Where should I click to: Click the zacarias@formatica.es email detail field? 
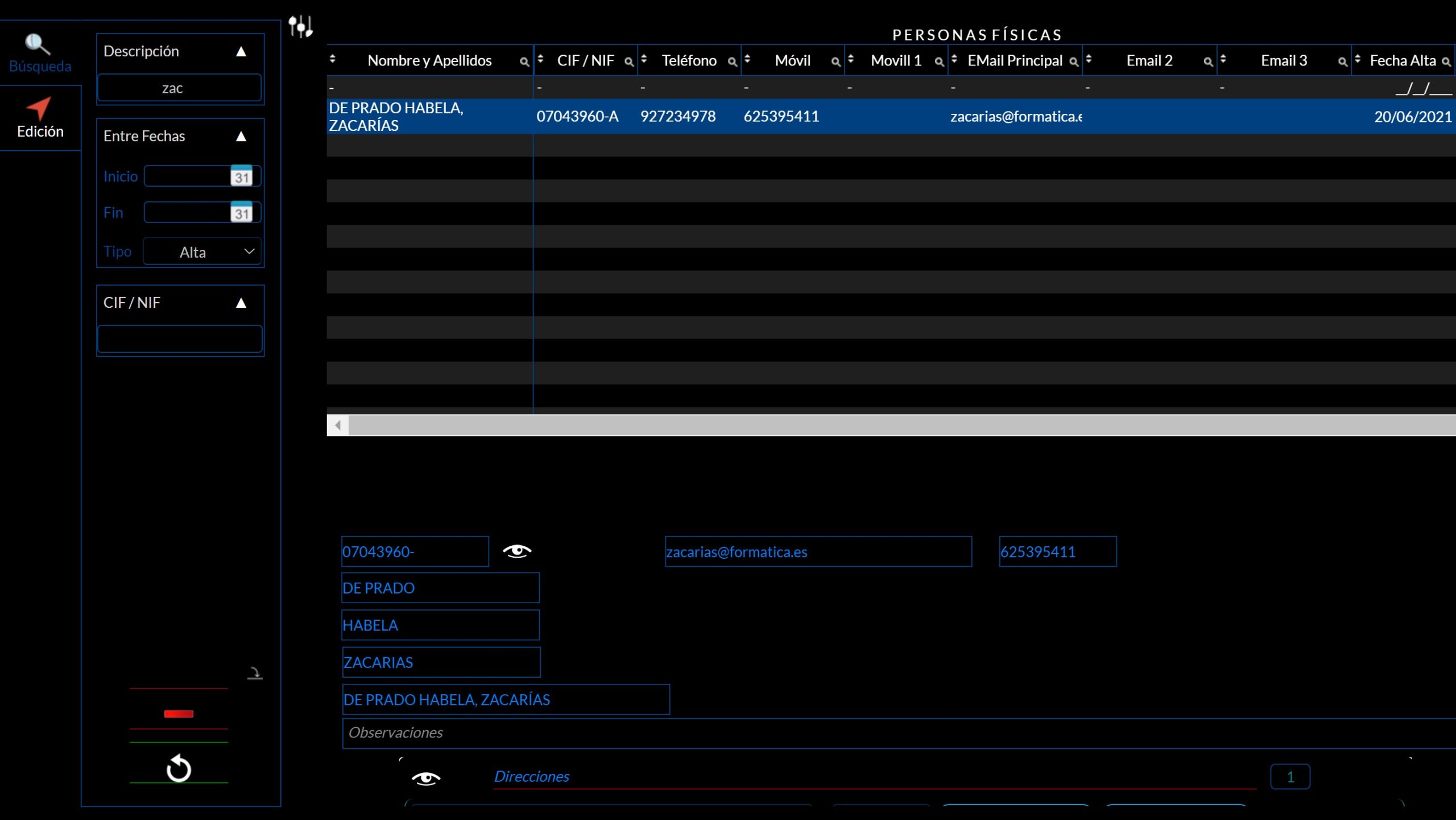(x=818, y=551)
